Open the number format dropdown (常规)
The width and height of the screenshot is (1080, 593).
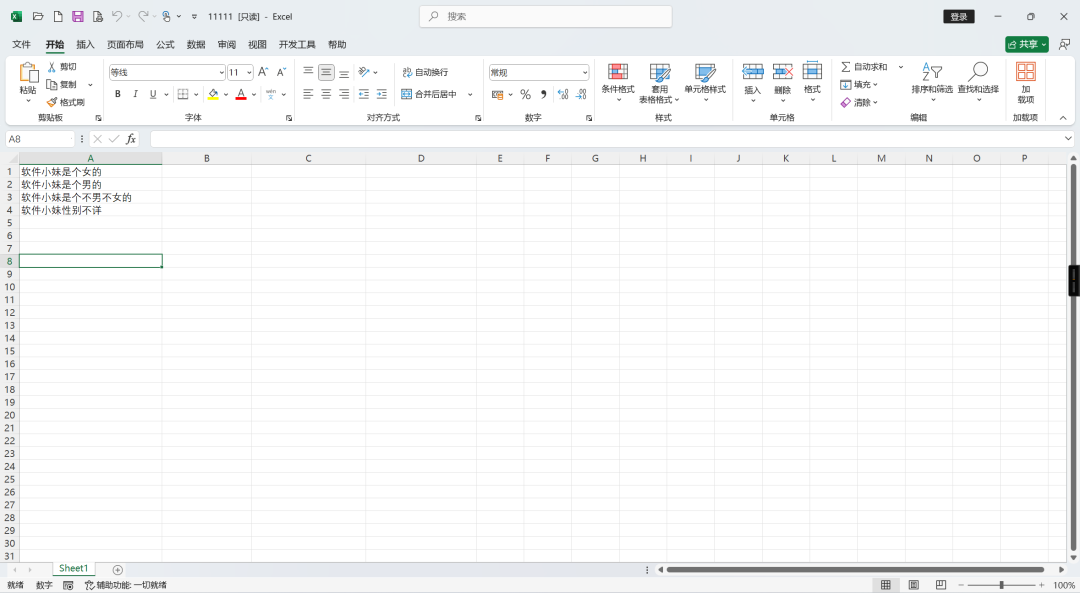tap(584, 73)
